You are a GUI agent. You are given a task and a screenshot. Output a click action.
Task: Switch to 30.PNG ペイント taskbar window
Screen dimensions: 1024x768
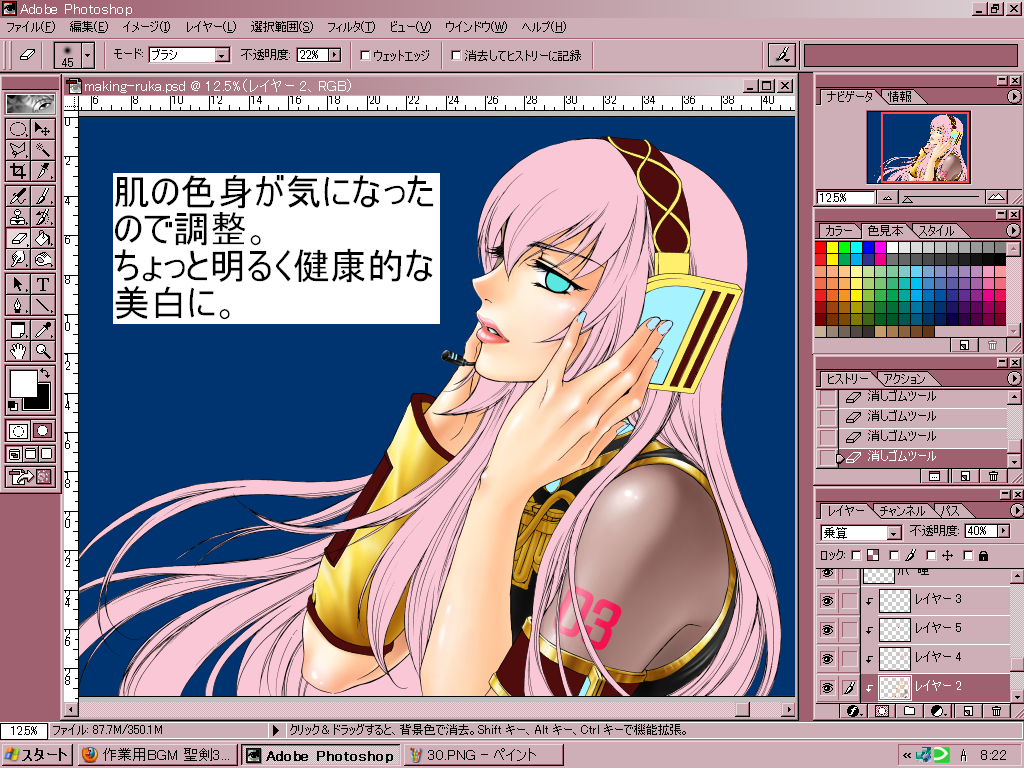[x=483, y=755]
